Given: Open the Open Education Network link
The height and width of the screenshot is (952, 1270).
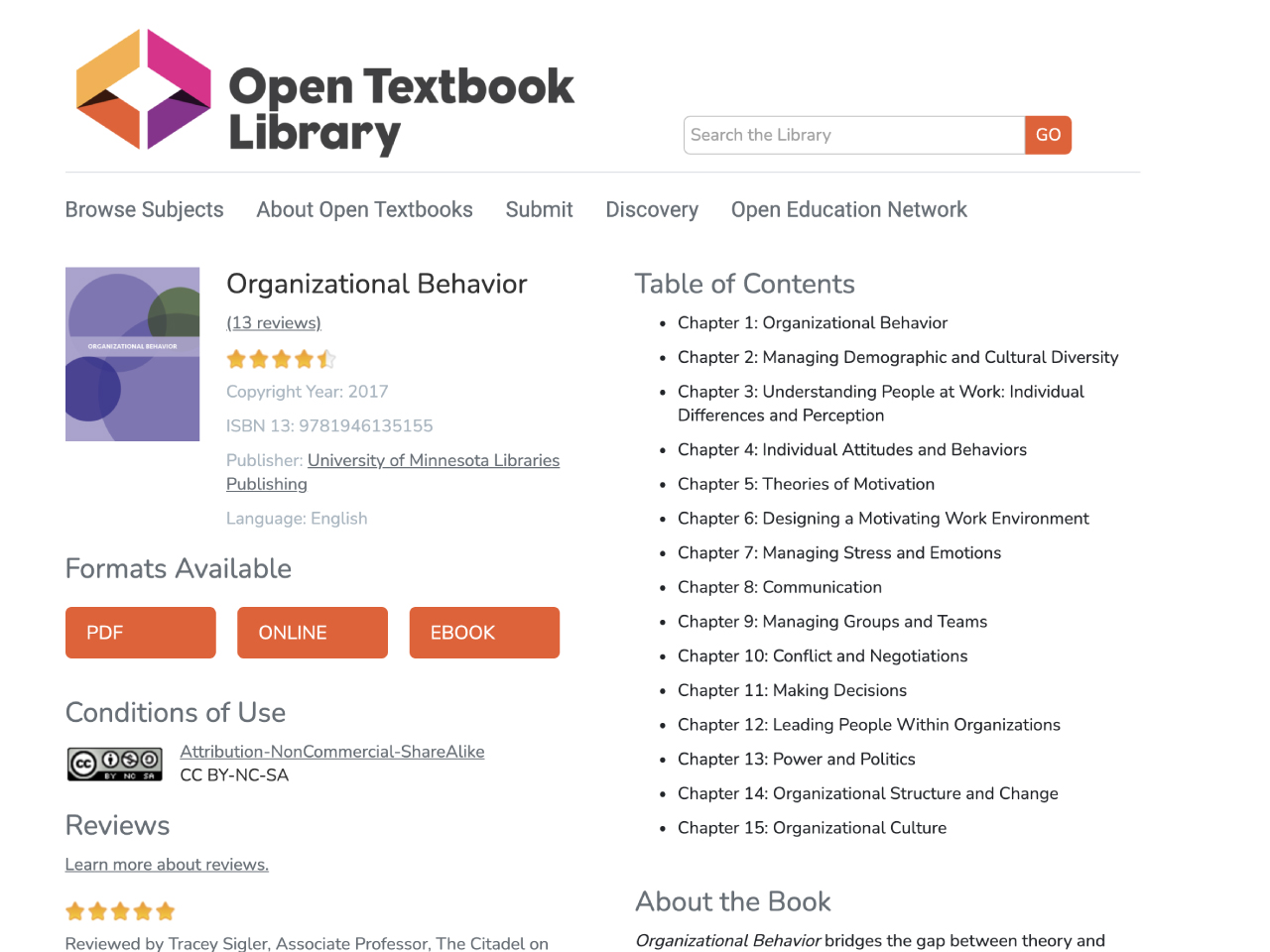Looking at the screenshot, I should point(849,210).
